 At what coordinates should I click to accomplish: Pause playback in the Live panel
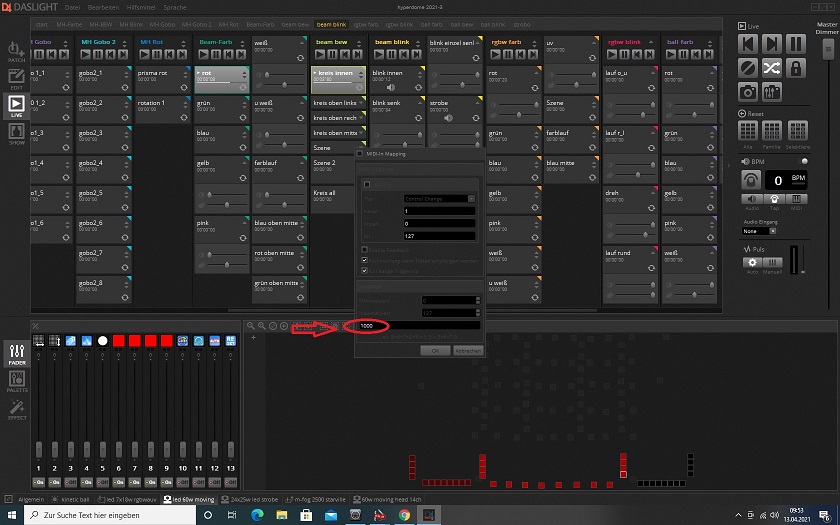tap(796, 44)
